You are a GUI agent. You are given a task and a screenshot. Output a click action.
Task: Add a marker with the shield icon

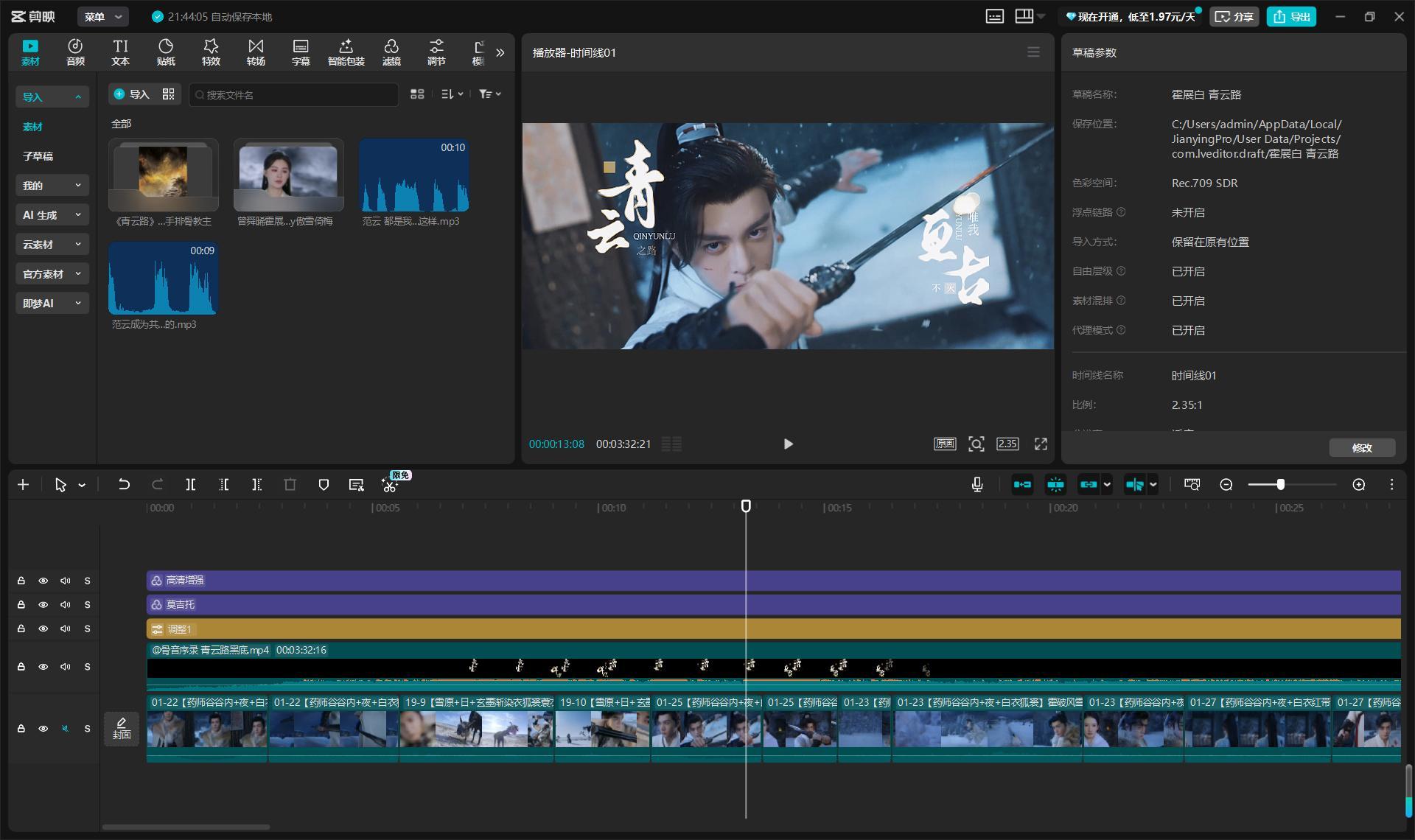click(323, 484)
